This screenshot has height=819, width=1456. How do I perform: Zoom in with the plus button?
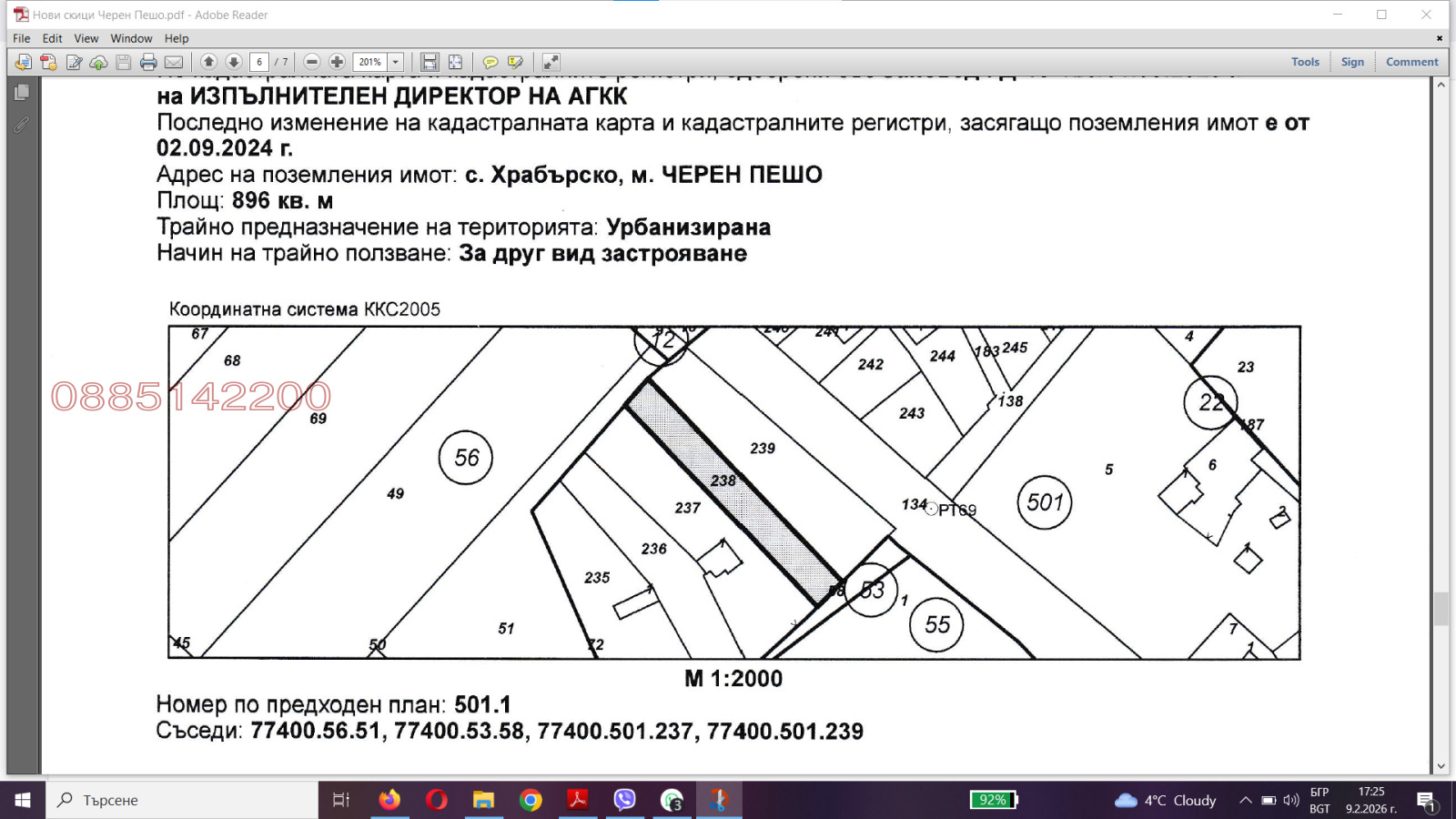click(337, 62)
